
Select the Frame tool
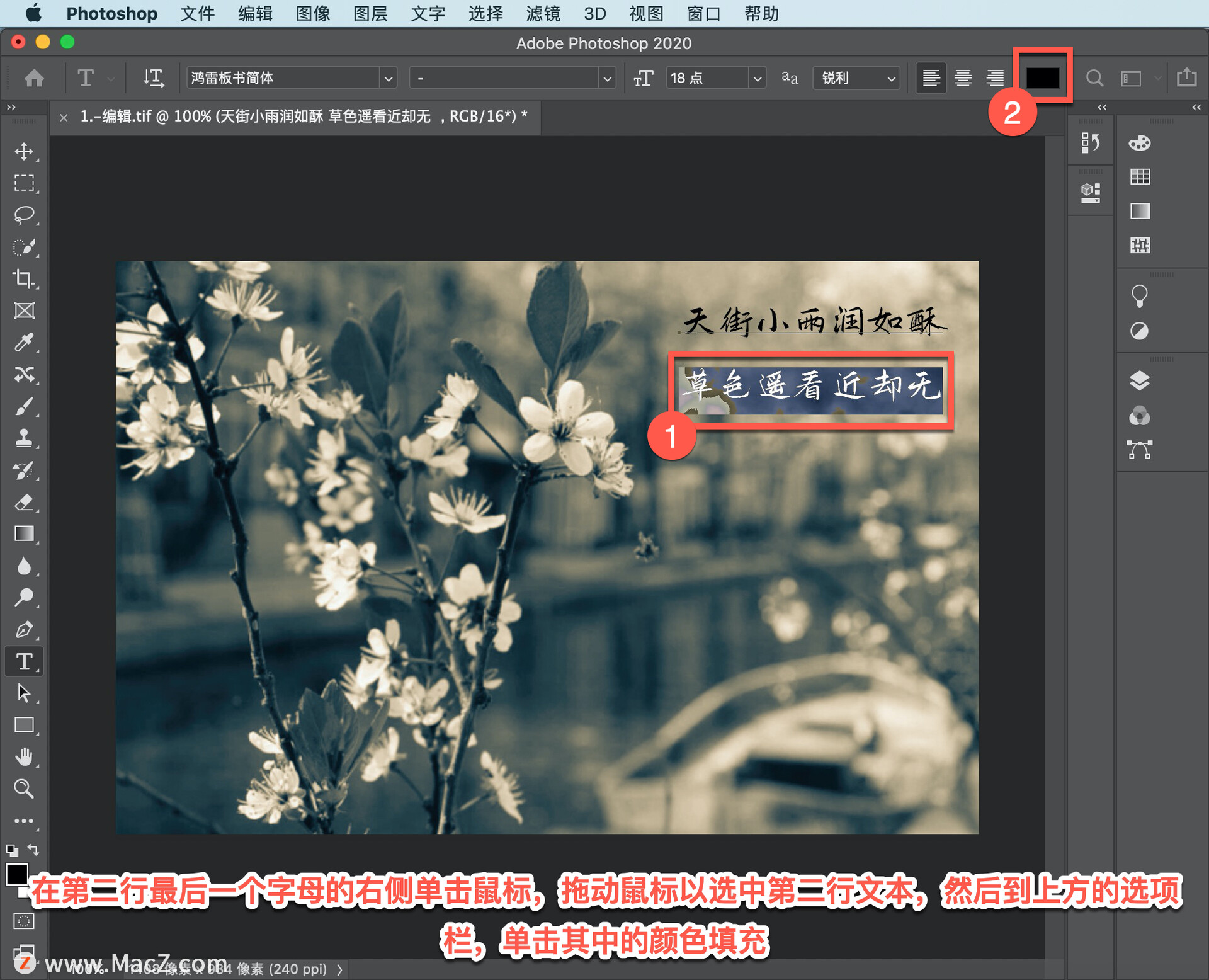click(x=24, y=311)
